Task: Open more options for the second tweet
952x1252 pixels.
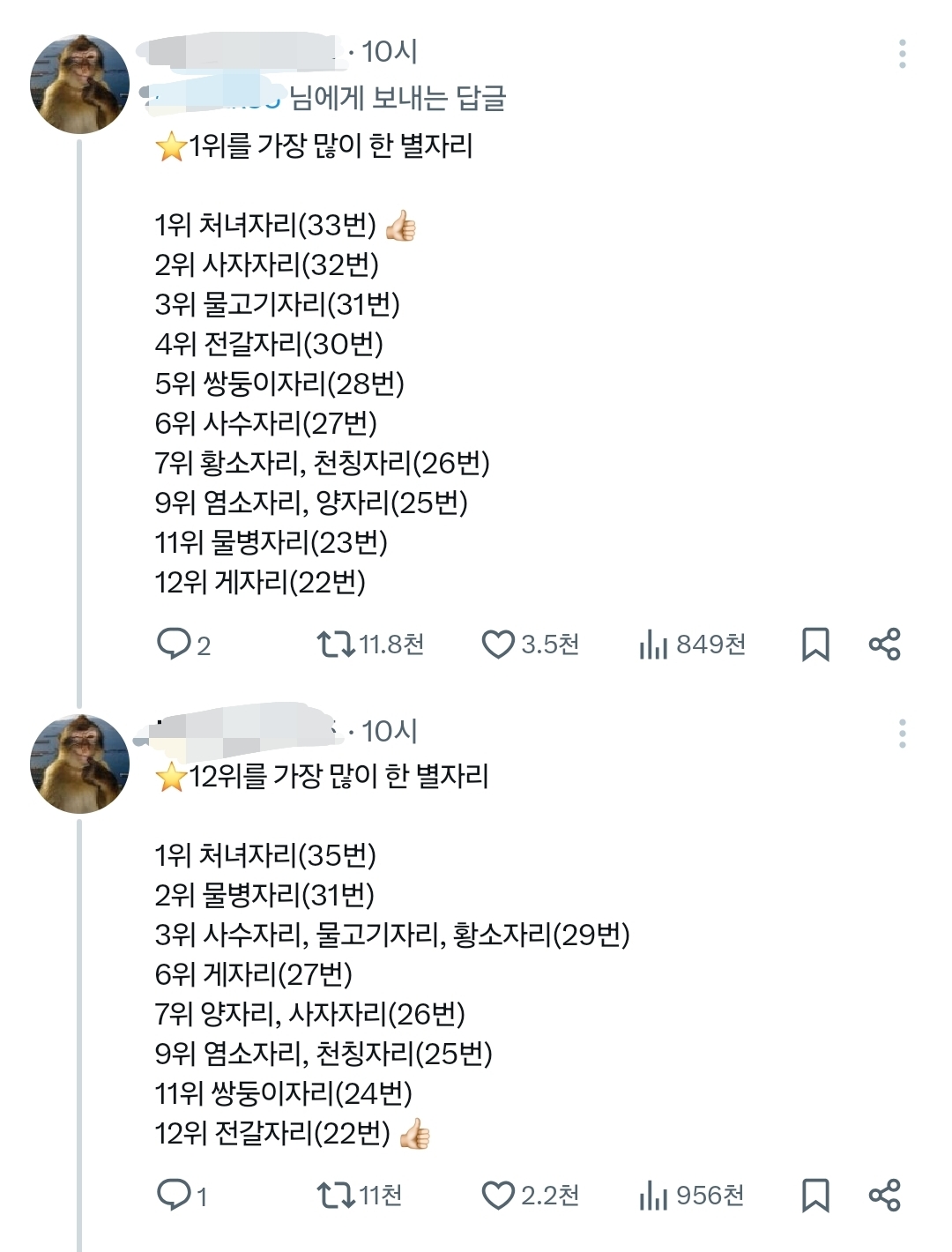Action: [902, 733]
